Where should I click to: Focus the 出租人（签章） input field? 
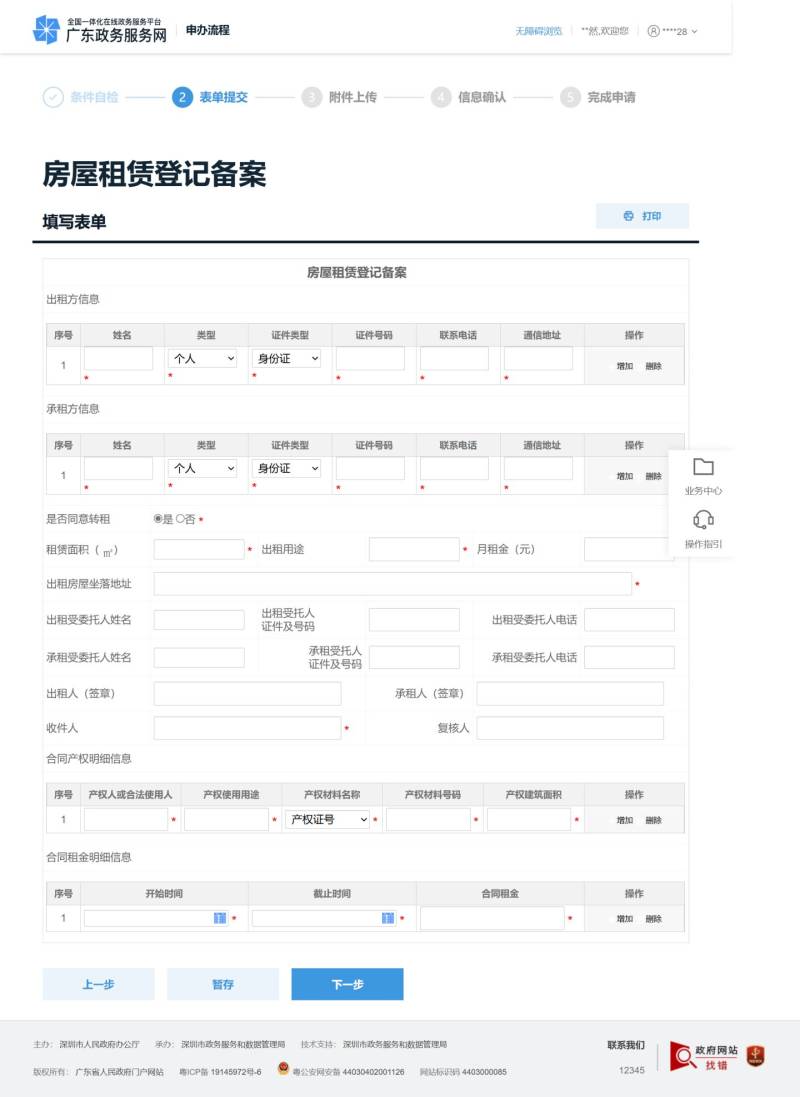(247, 693)
